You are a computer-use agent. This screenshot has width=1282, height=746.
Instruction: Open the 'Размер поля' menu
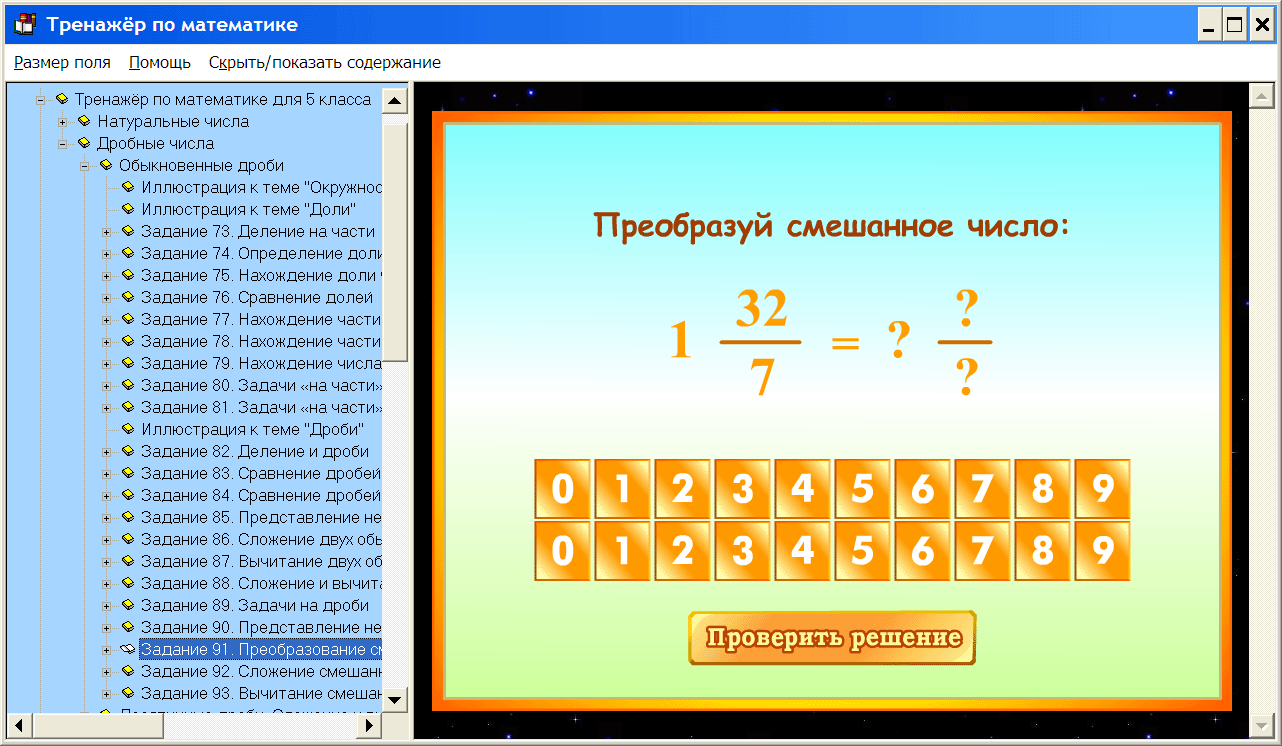(x=60, y=61)
